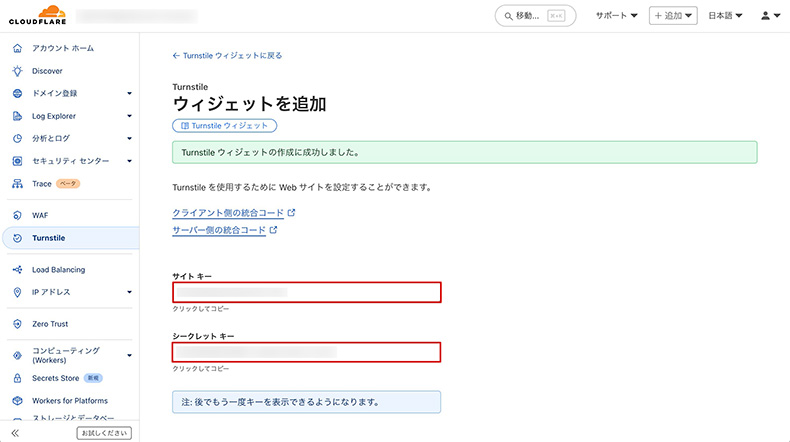The width and height of the screenshot is (790, 442).
Task: Open the Turnstile ウィジェット documentation pill
Action: [x=225, y=125]
